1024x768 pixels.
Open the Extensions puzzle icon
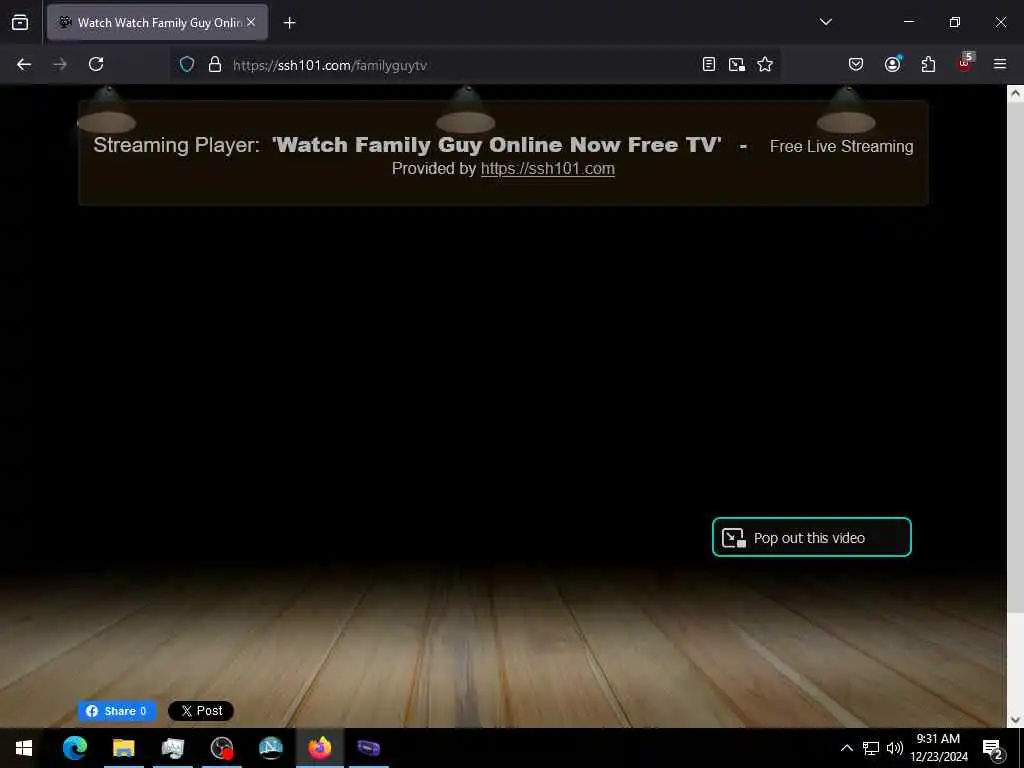(x=928, y=64)
